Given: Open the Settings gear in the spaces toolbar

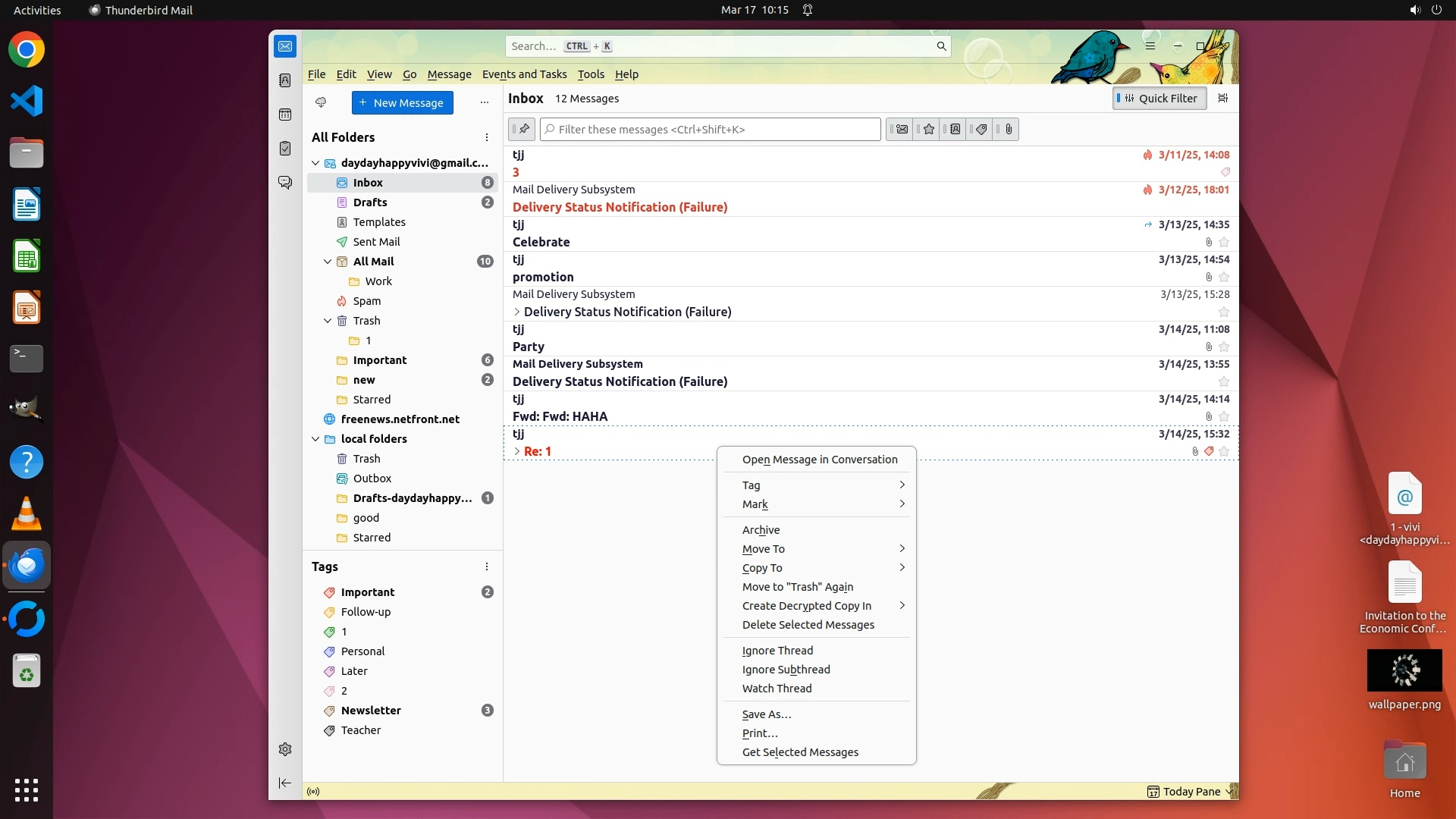Looking at the screenshot, I should (285, 749).
